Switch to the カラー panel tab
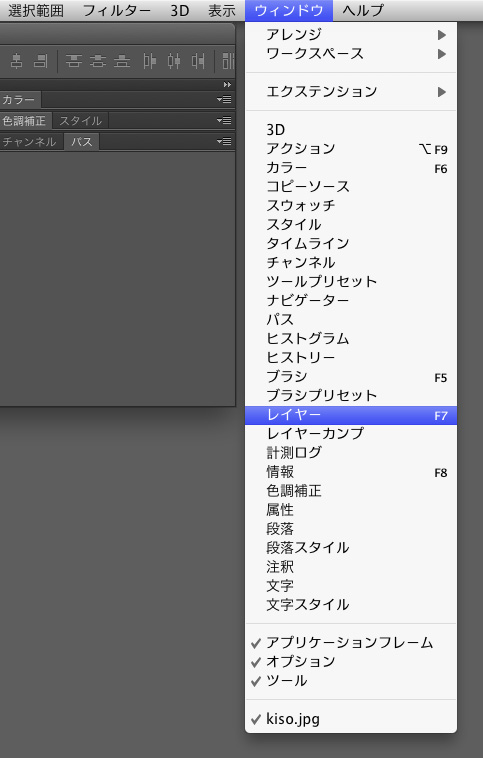 19,100
